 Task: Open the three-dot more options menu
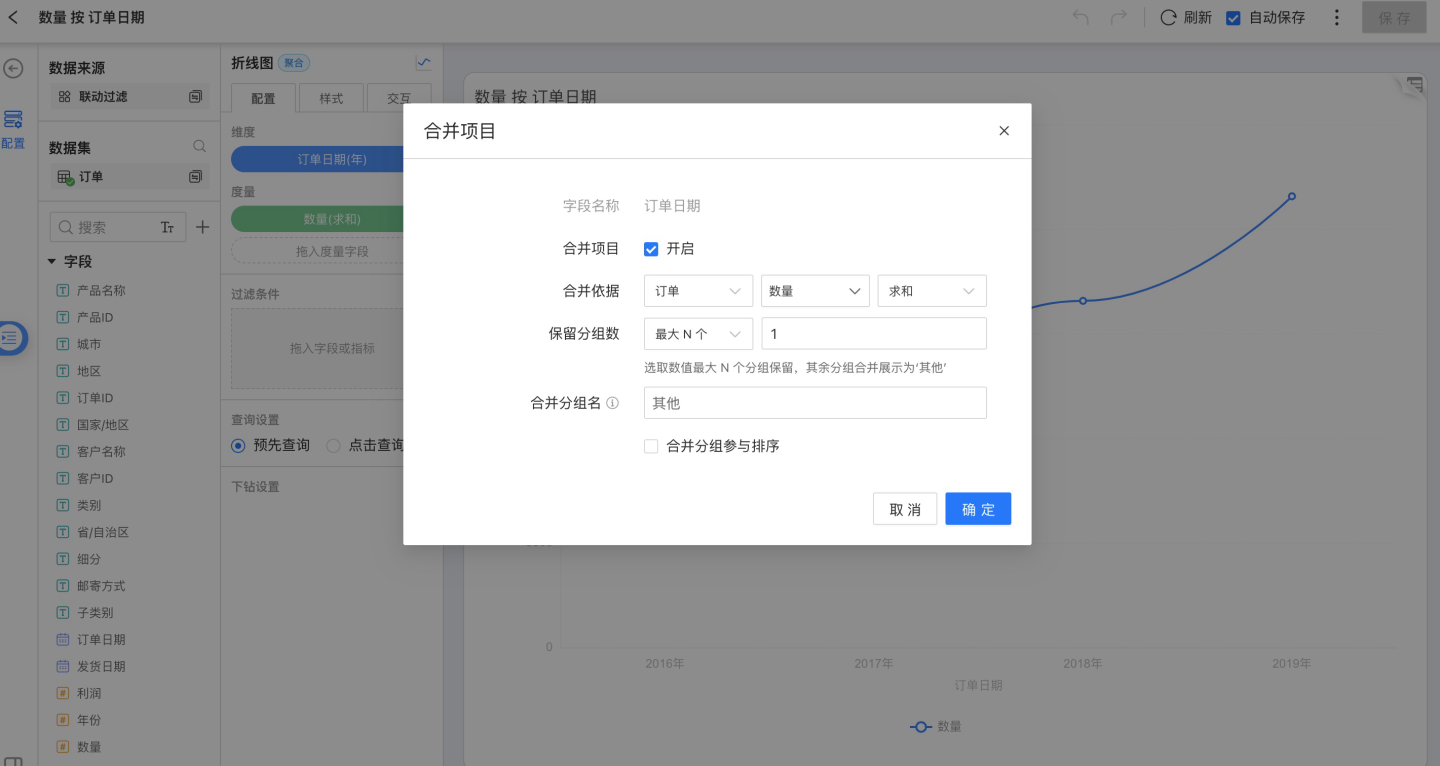tap(1337, 18)
